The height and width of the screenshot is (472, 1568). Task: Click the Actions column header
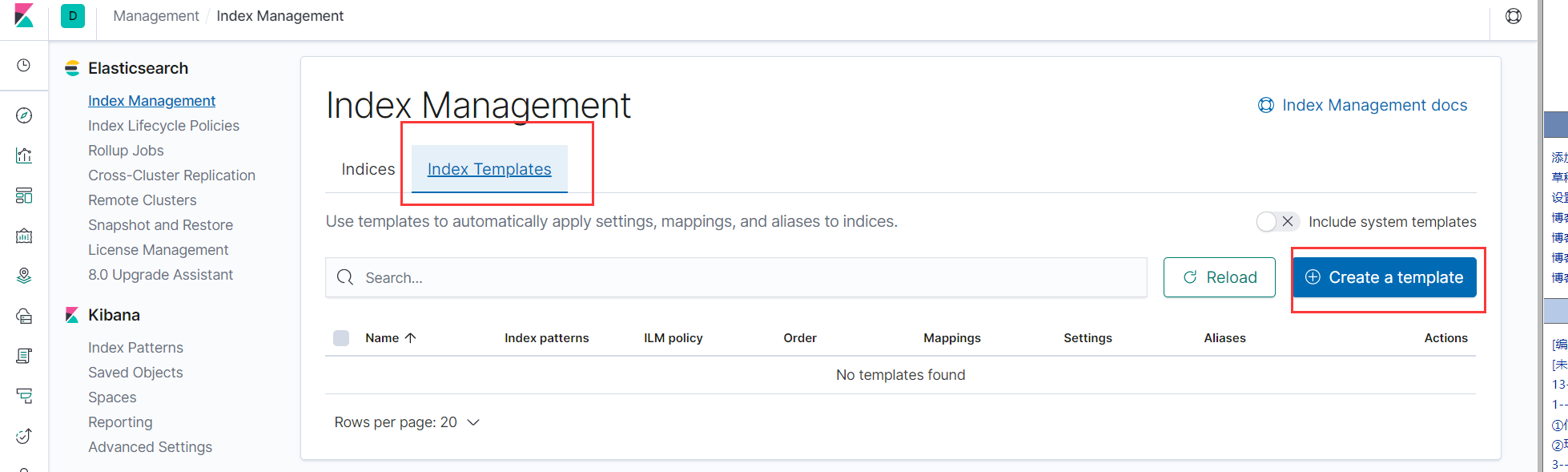pyautogui.click(x=1445, y=338)
